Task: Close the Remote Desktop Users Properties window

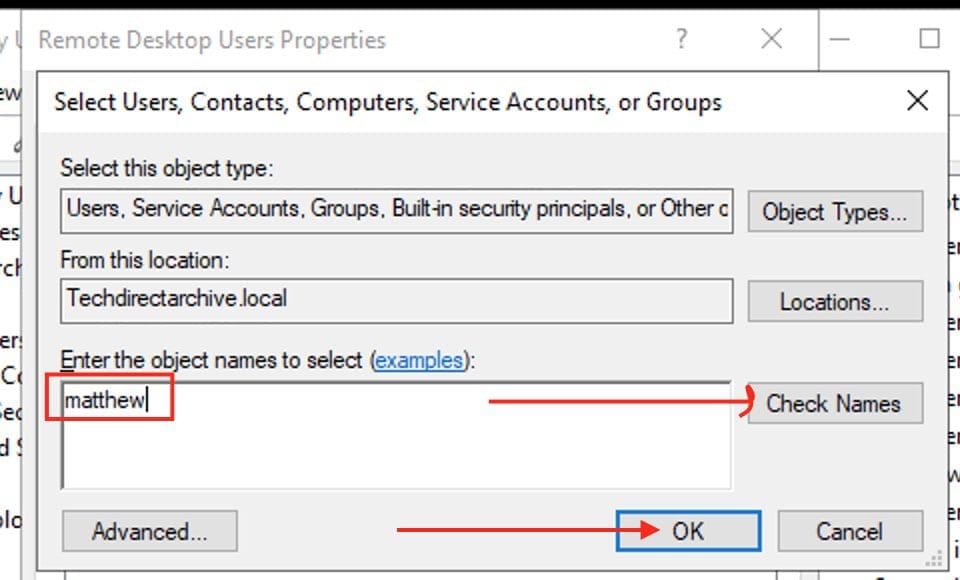Action: click(x=771, y=40)
